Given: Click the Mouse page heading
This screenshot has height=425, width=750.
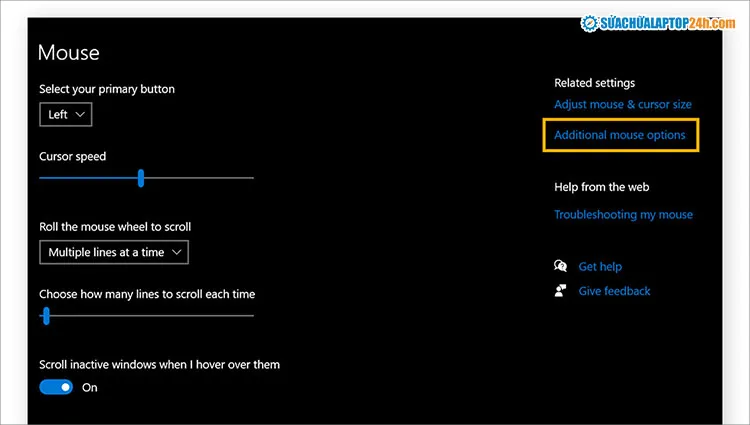Looking at the screenshot, I should pos(68,53).
